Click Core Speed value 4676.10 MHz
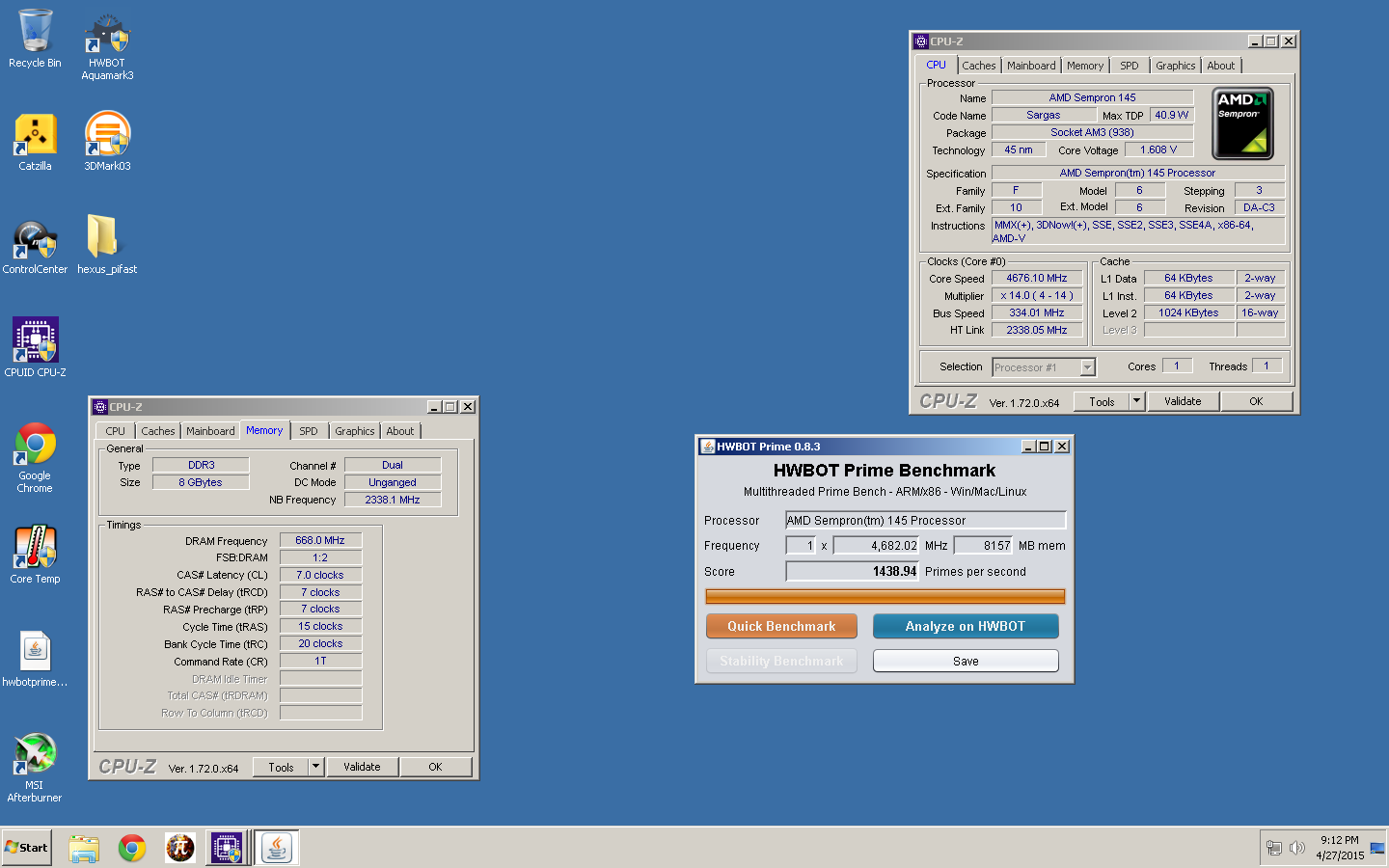 (1037, 278)
